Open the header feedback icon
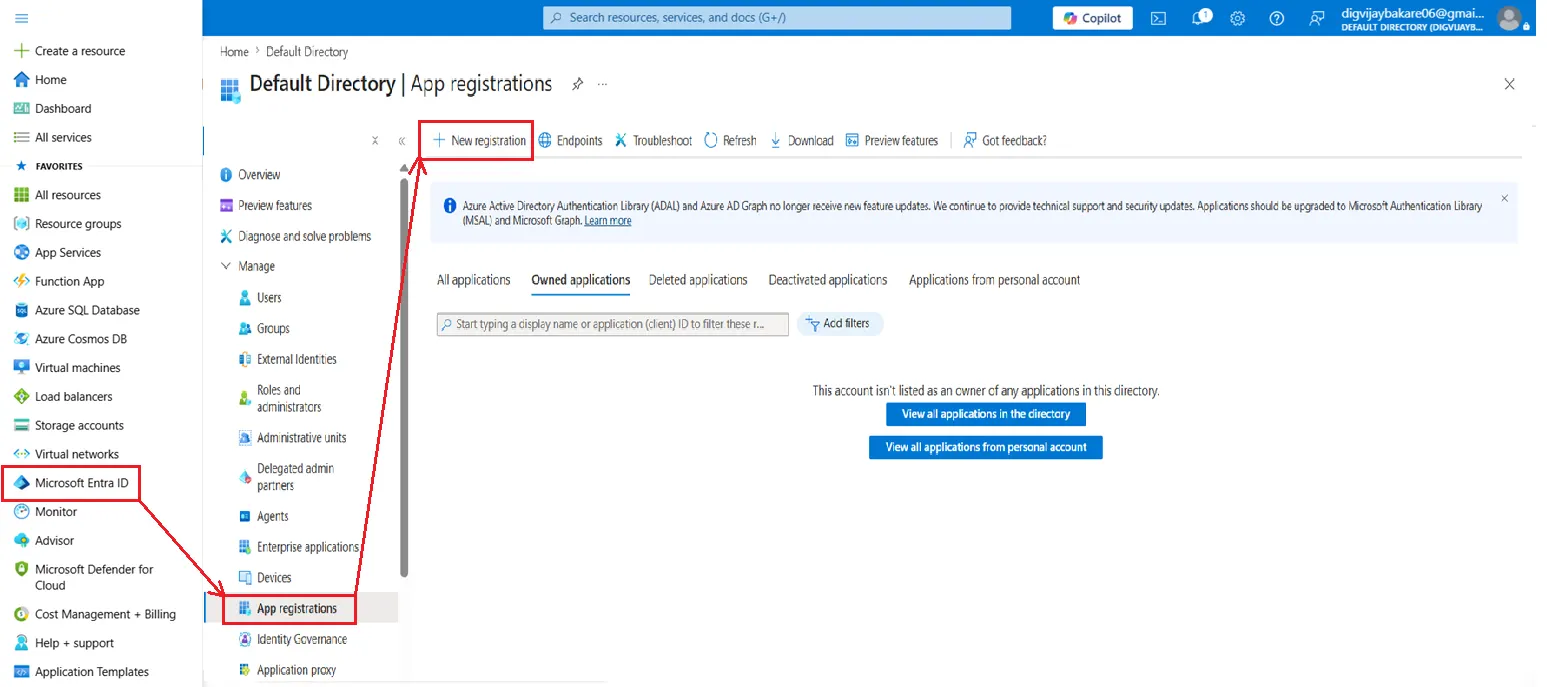 click(1316, 18)
